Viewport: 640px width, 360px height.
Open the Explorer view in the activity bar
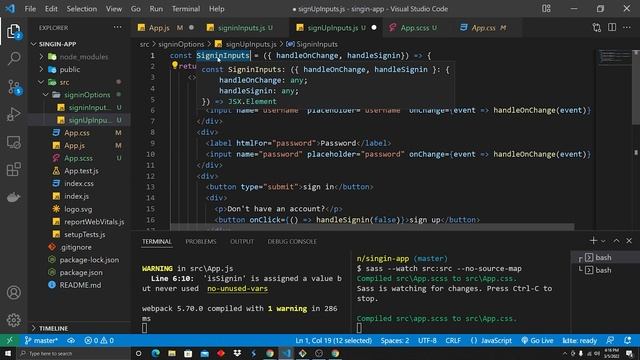(x=13, y=31)
